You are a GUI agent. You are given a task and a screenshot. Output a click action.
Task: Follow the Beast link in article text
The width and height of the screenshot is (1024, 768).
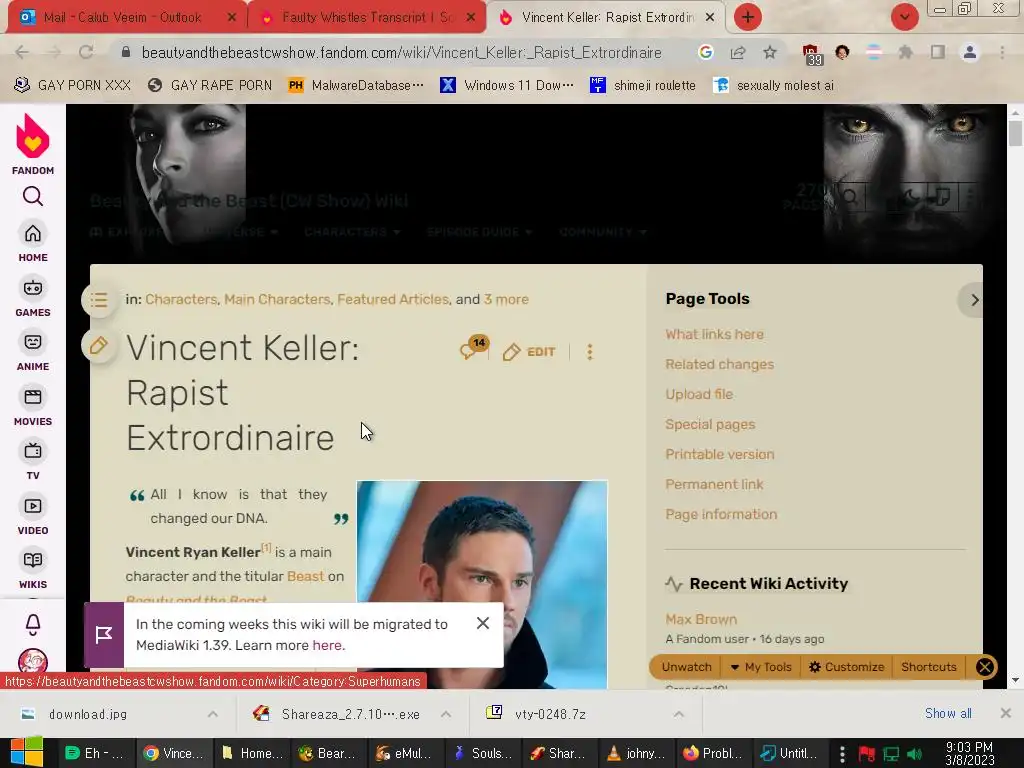click(x=306, y=576)
